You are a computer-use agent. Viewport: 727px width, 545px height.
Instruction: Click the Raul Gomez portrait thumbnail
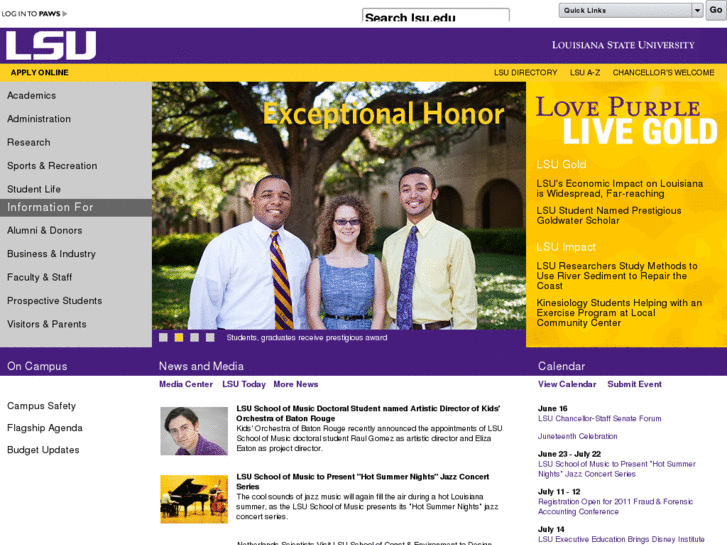[194, 431]
